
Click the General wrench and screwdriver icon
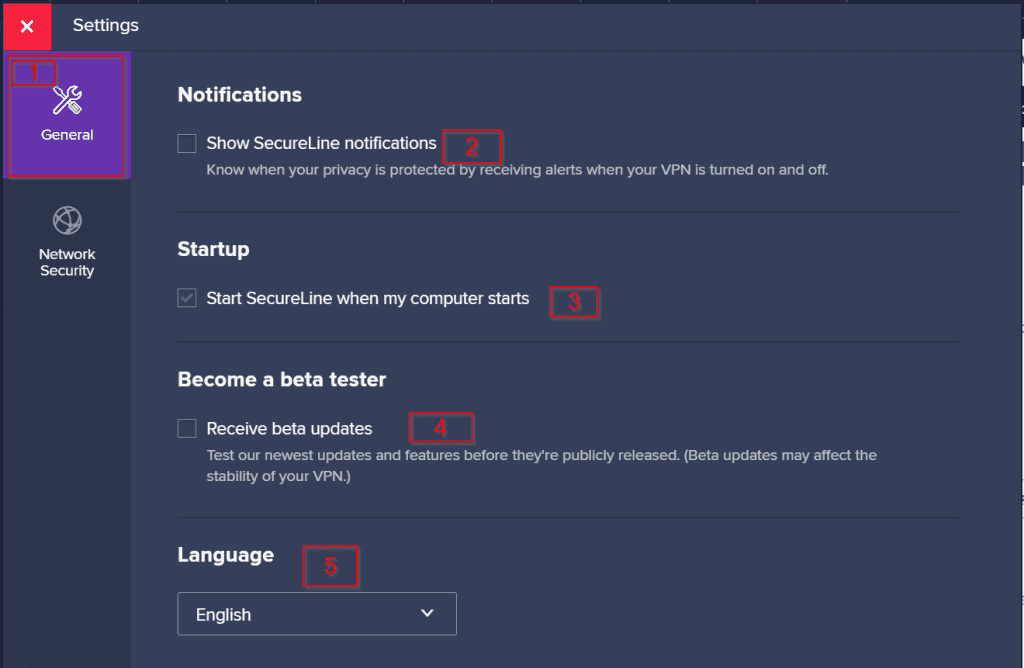click(x=67, y=100)
